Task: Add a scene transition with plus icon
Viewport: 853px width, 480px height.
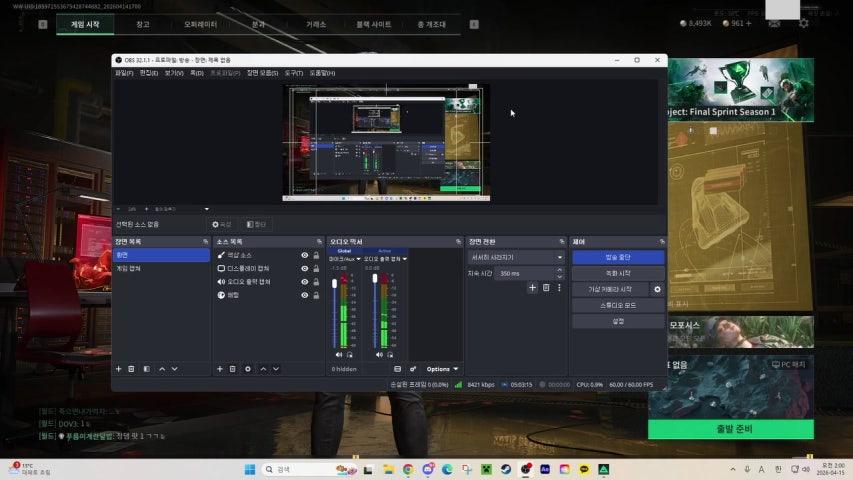Action: (x=533, y=288)
